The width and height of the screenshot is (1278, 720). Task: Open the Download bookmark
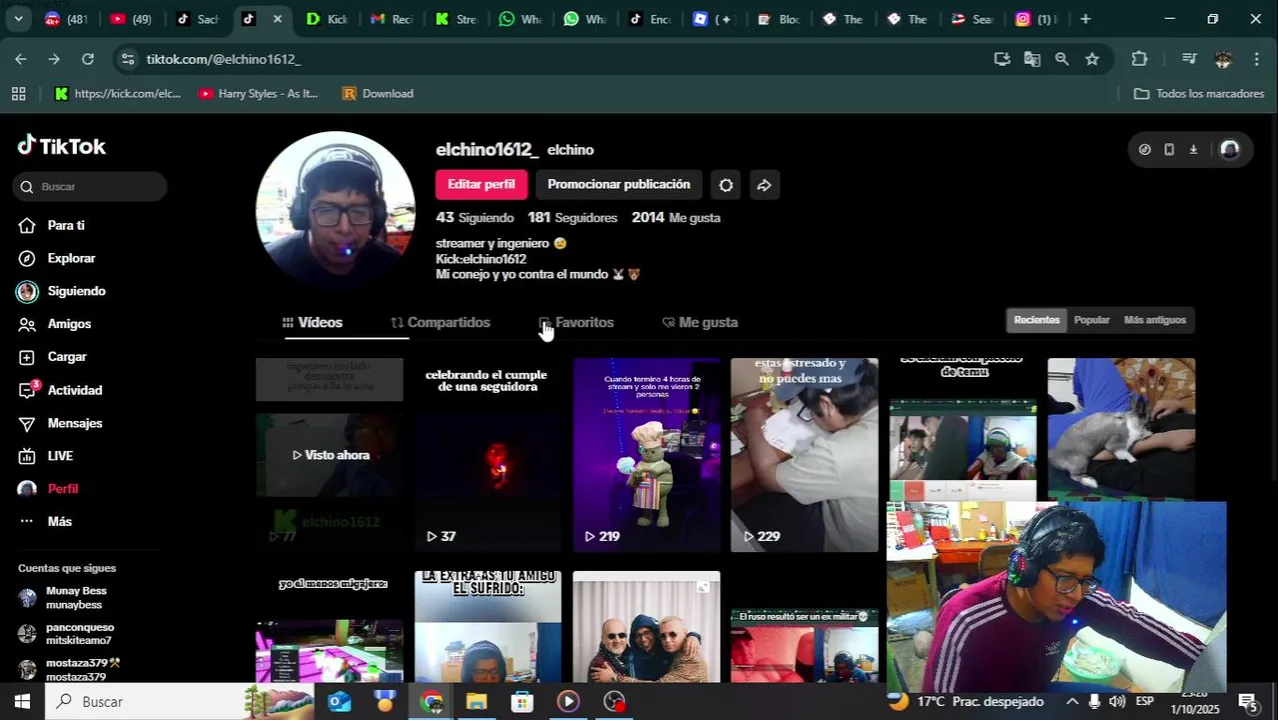point(378,94)
